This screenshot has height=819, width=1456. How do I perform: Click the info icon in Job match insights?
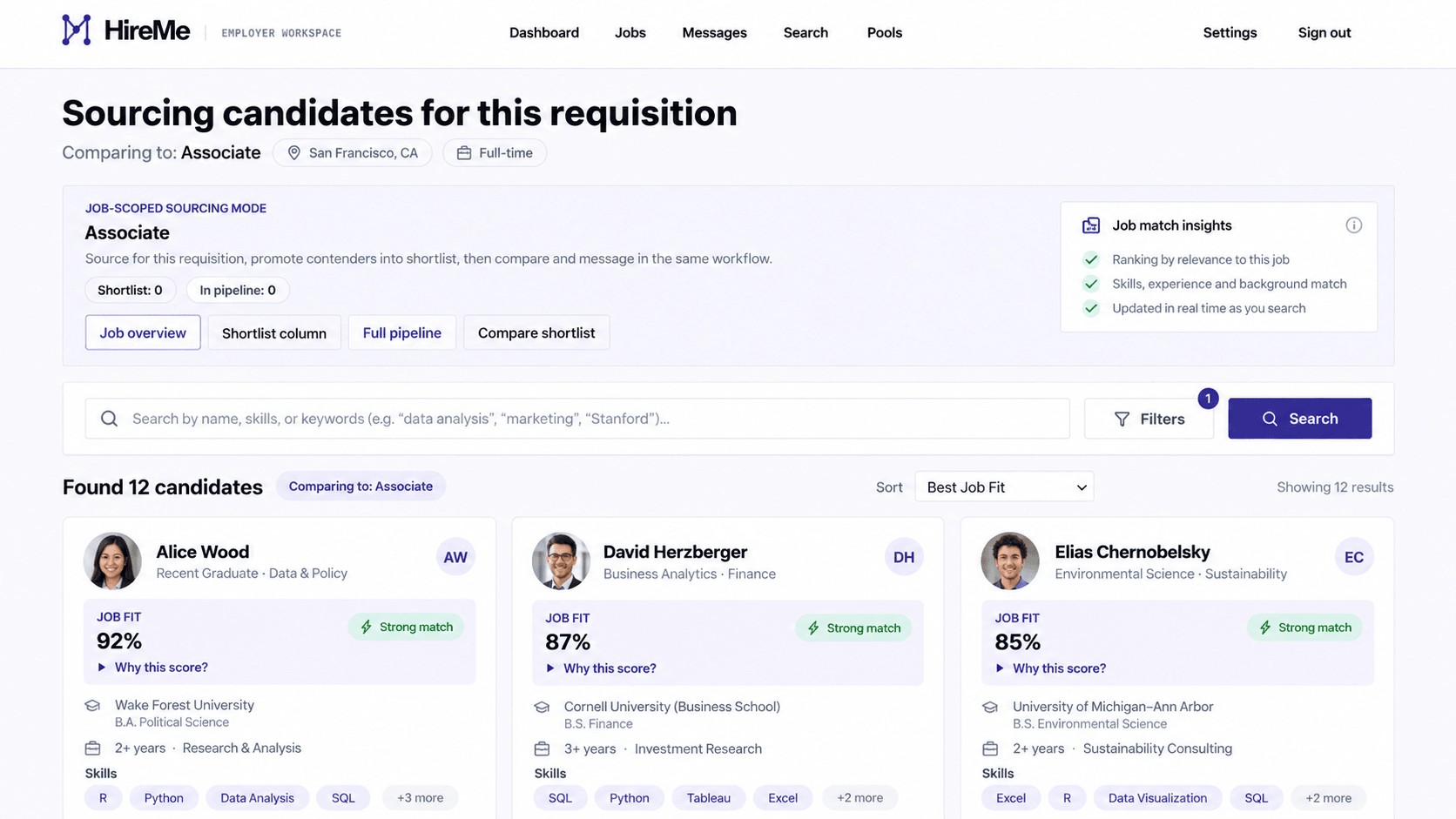tap(1353, 225)
